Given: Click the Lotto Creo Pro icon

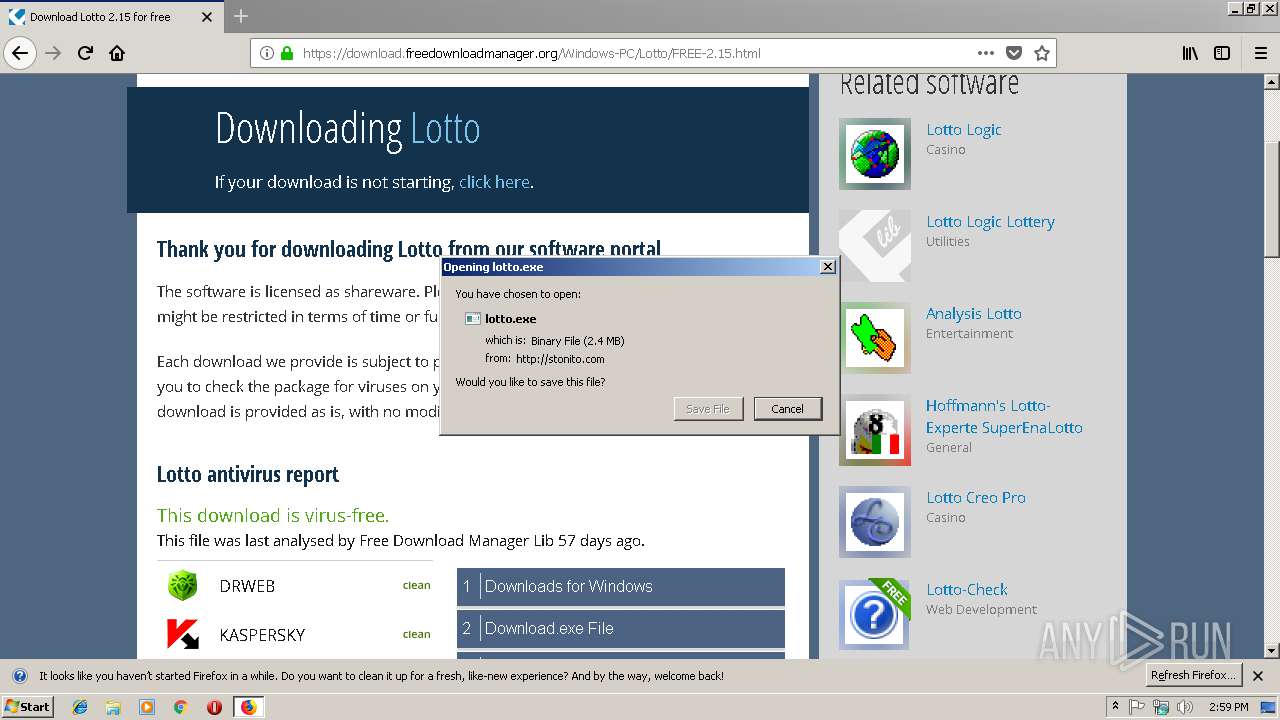Looking at the screenshot, I should pos(875,522).
